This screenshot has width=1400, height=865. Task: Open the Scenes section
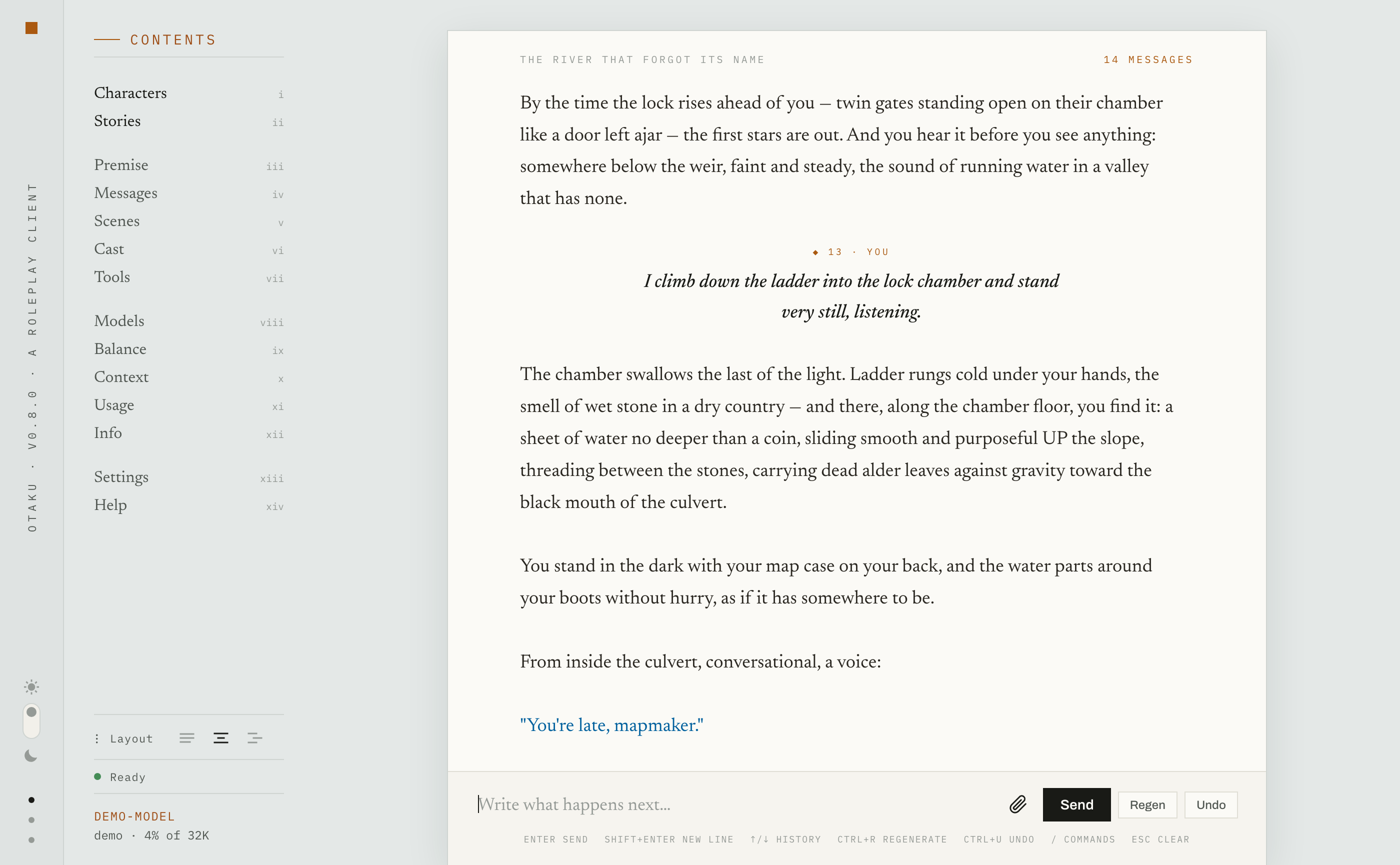pyautogui.click(x=189, y=221)
